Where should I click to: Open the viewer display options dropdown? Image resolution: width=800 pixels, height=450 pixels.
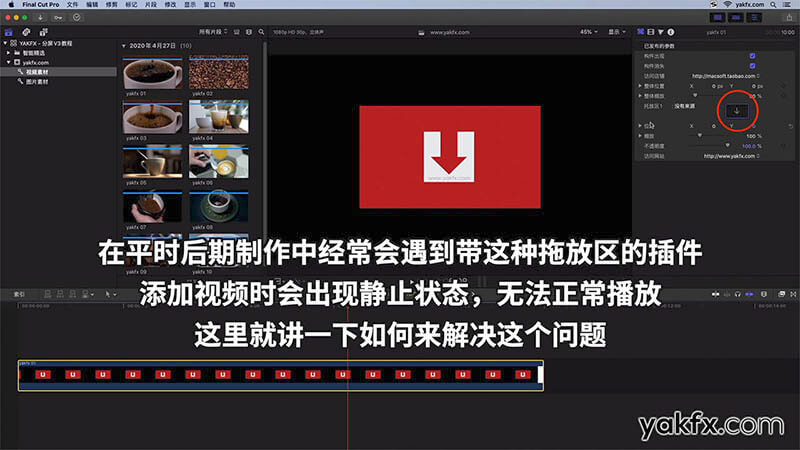pos(617,32)
